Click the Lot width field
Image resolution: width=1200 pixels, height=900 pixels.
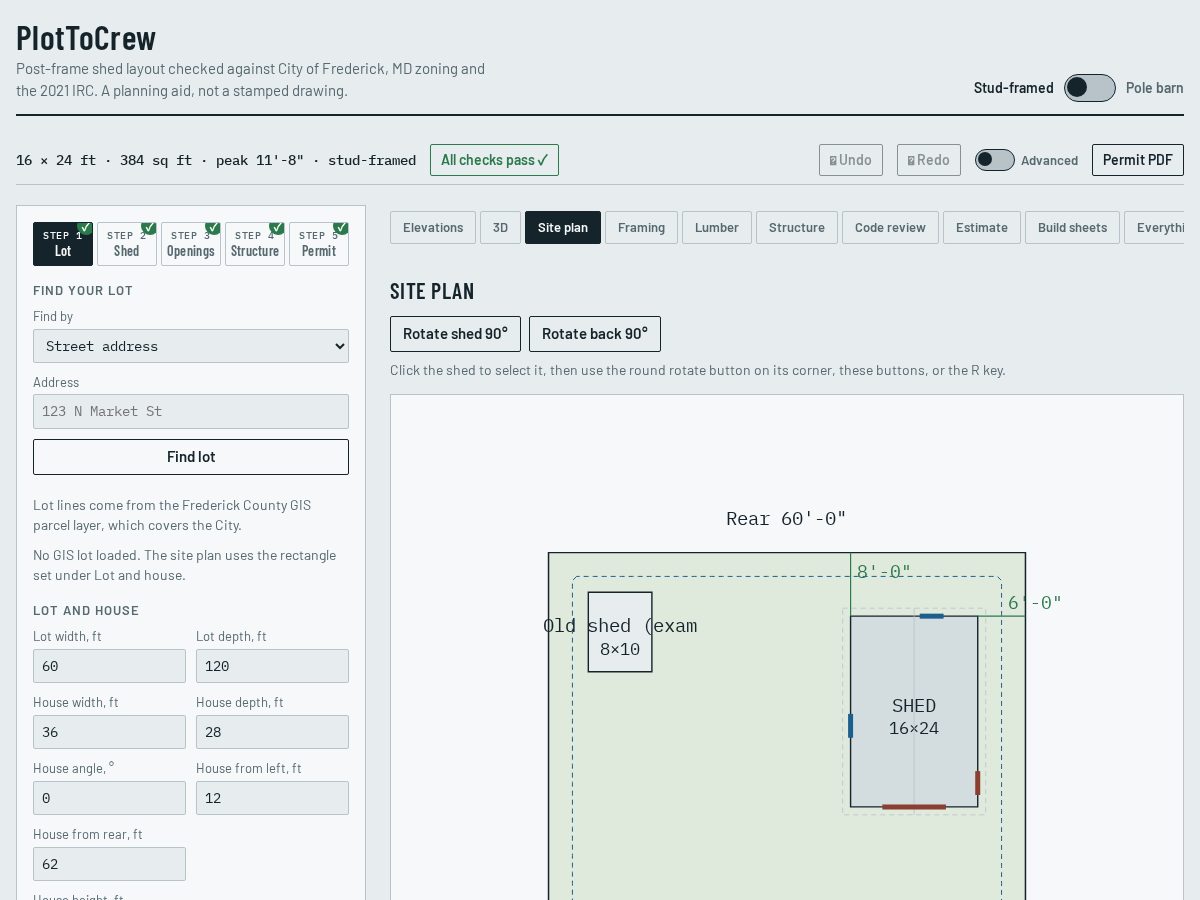tap(109, 666)
